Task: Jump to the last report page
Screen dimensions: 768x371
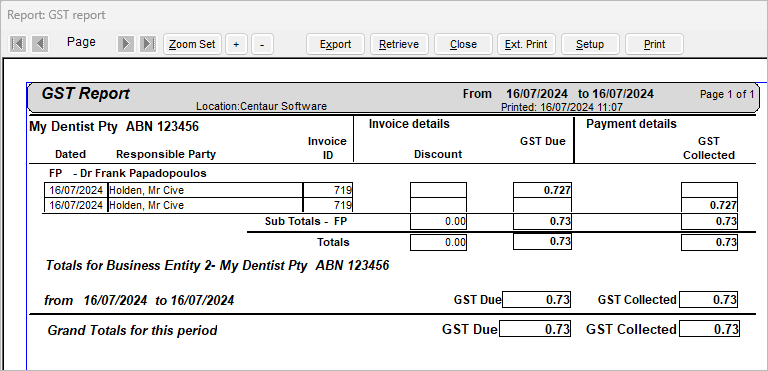Action: tap(147, 44)
